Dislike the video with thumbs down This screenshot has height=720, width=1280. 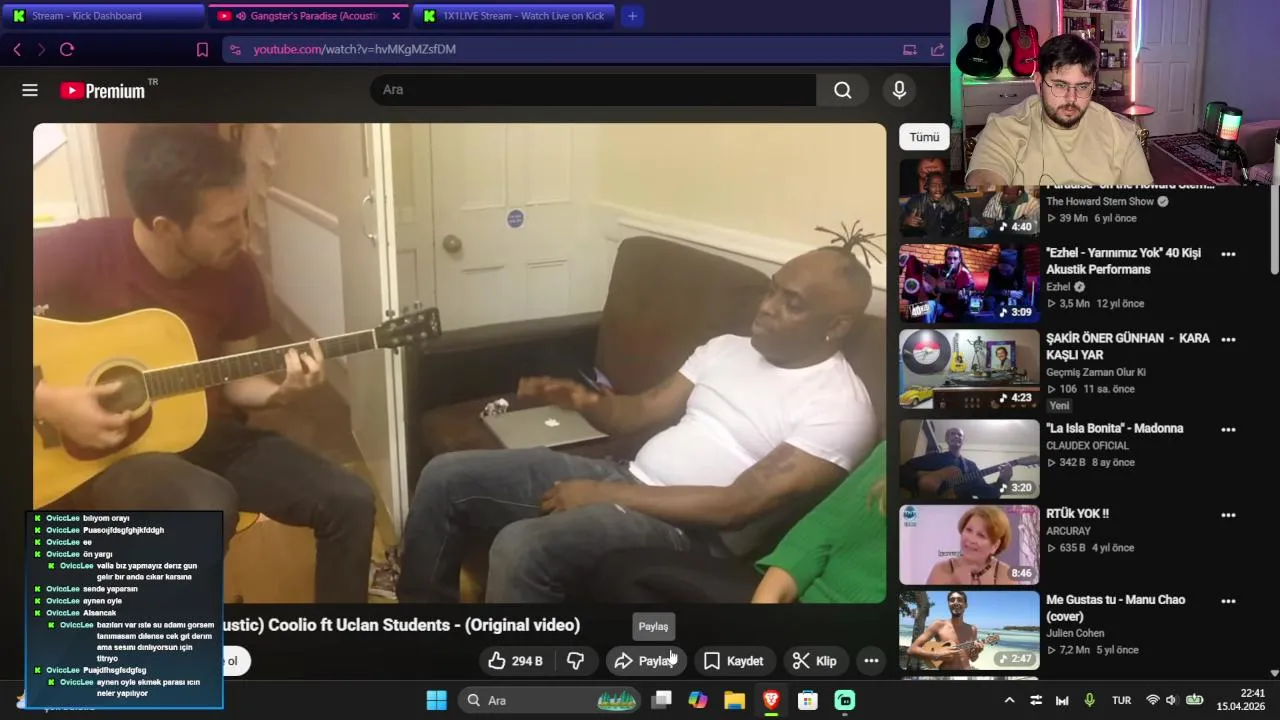click(x=576, y=661)
